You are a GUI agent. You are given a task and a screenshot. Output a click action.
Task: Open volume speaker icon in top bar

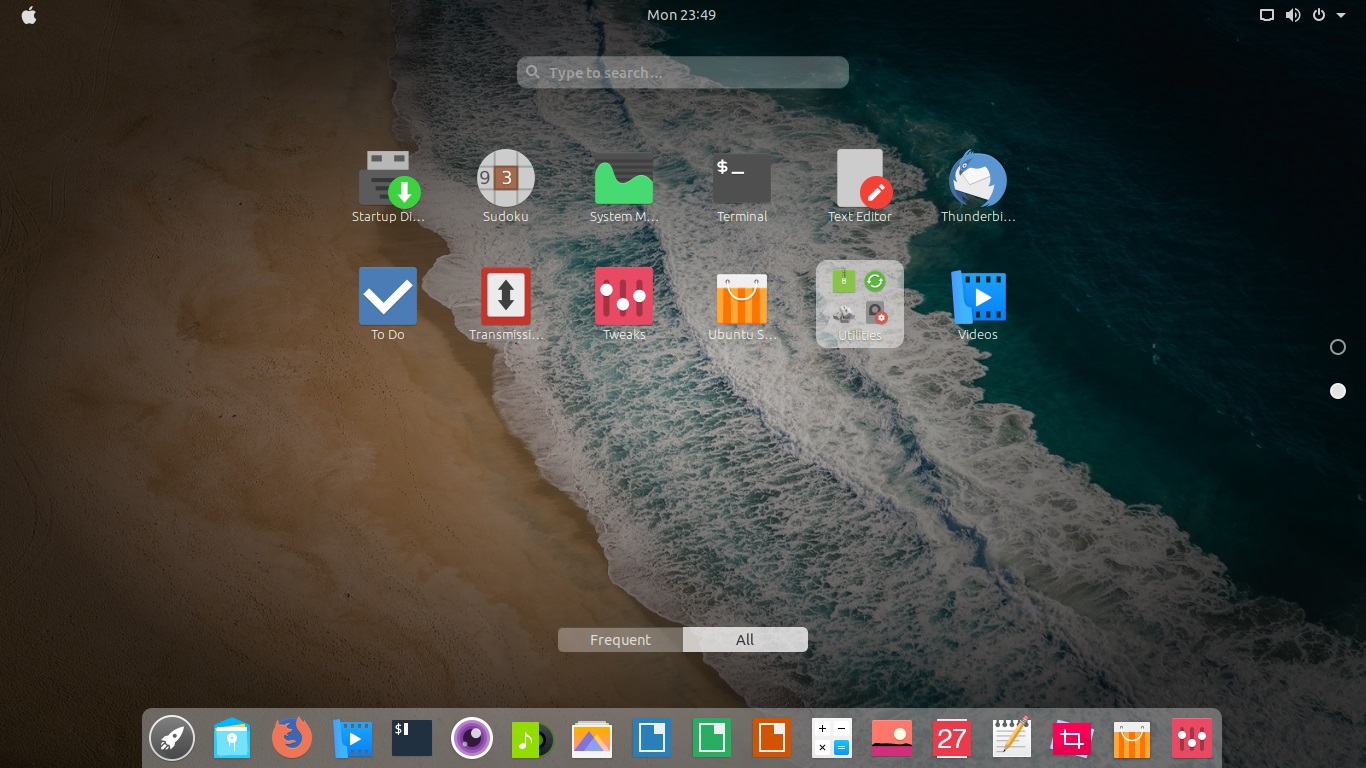pos(1293,15)
